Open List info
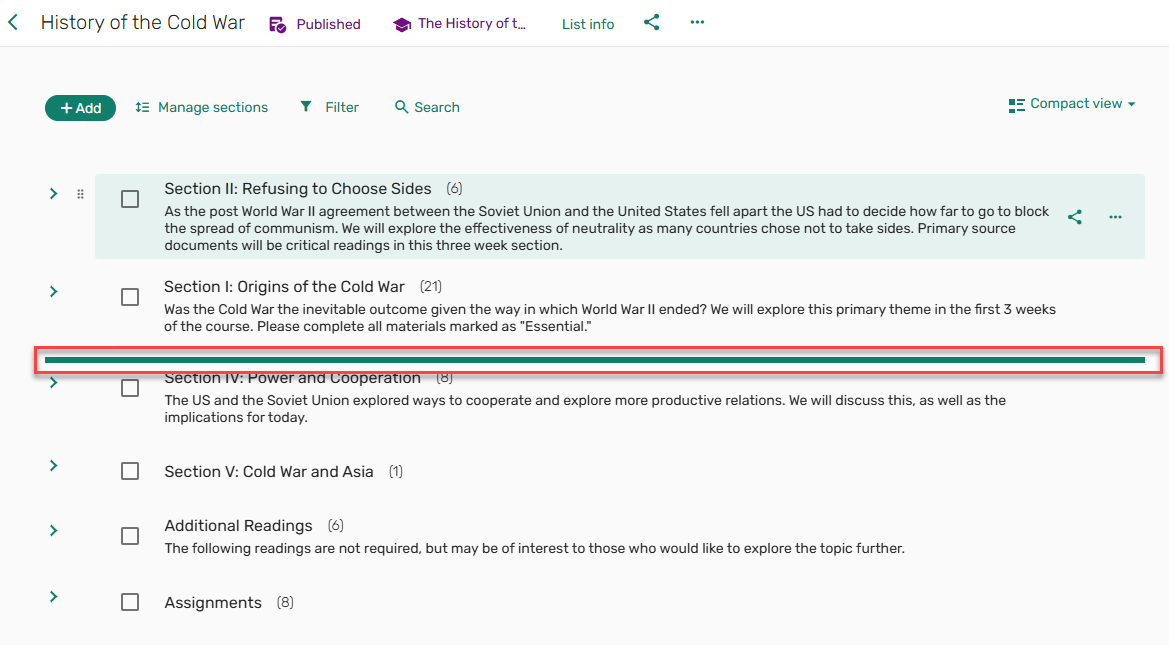This screenshot has width=1169, height=645. click(x=588, y=24)
